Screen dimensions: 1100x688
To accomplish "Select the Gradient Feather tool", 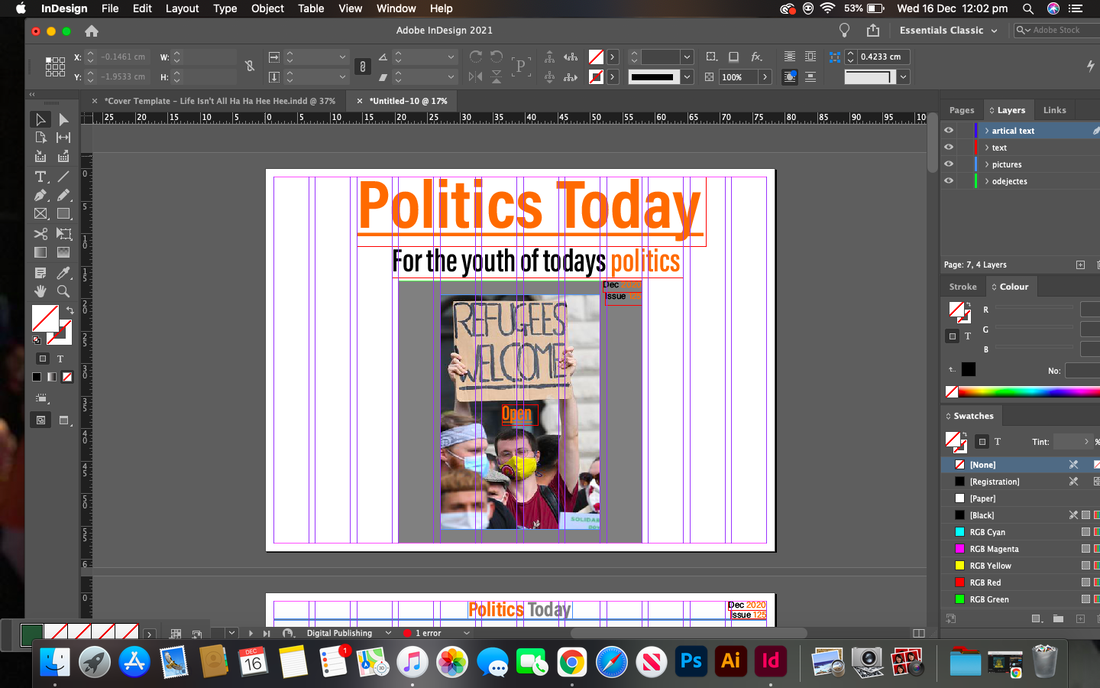I will coord(63,252).
